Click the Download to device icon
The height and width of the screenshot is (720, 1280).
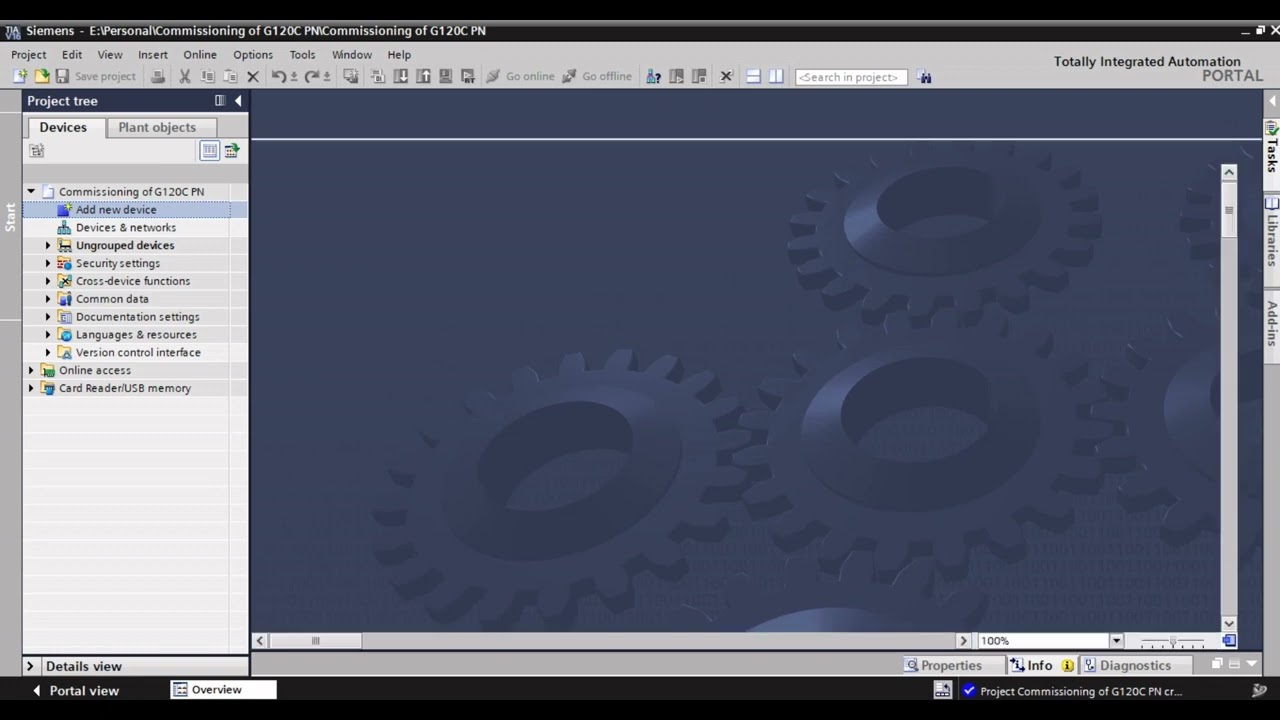(400, 76)
